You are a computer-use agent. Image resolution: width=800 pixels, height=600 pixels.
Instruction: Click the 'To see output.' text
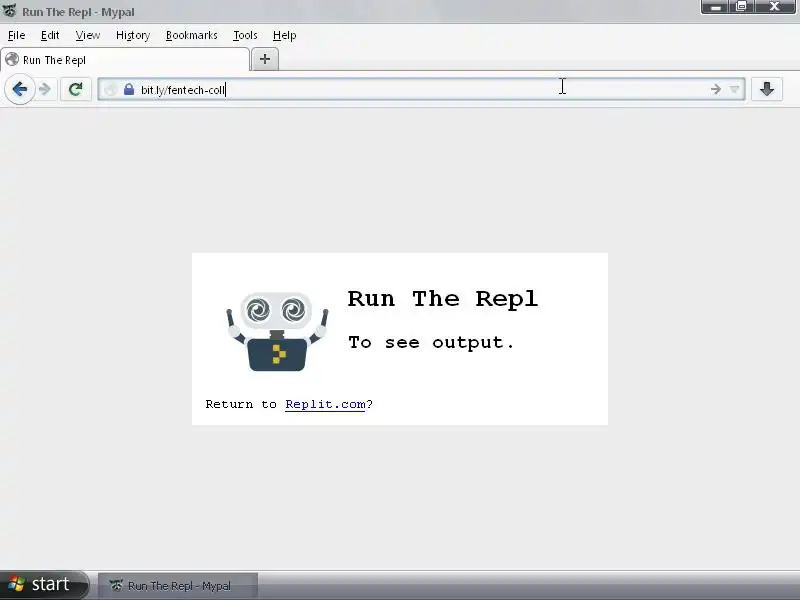click(431, 342)
